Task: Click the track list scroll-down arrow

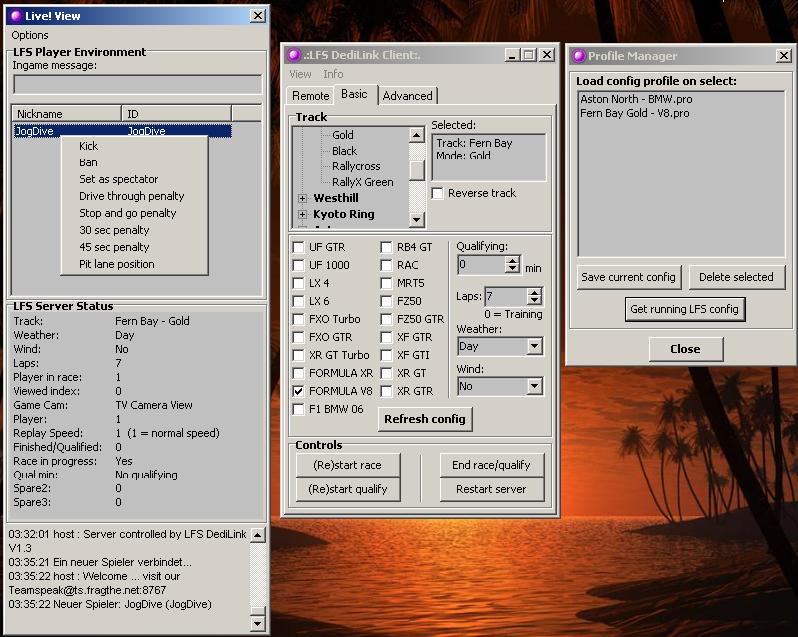Action: click(416, 219)
